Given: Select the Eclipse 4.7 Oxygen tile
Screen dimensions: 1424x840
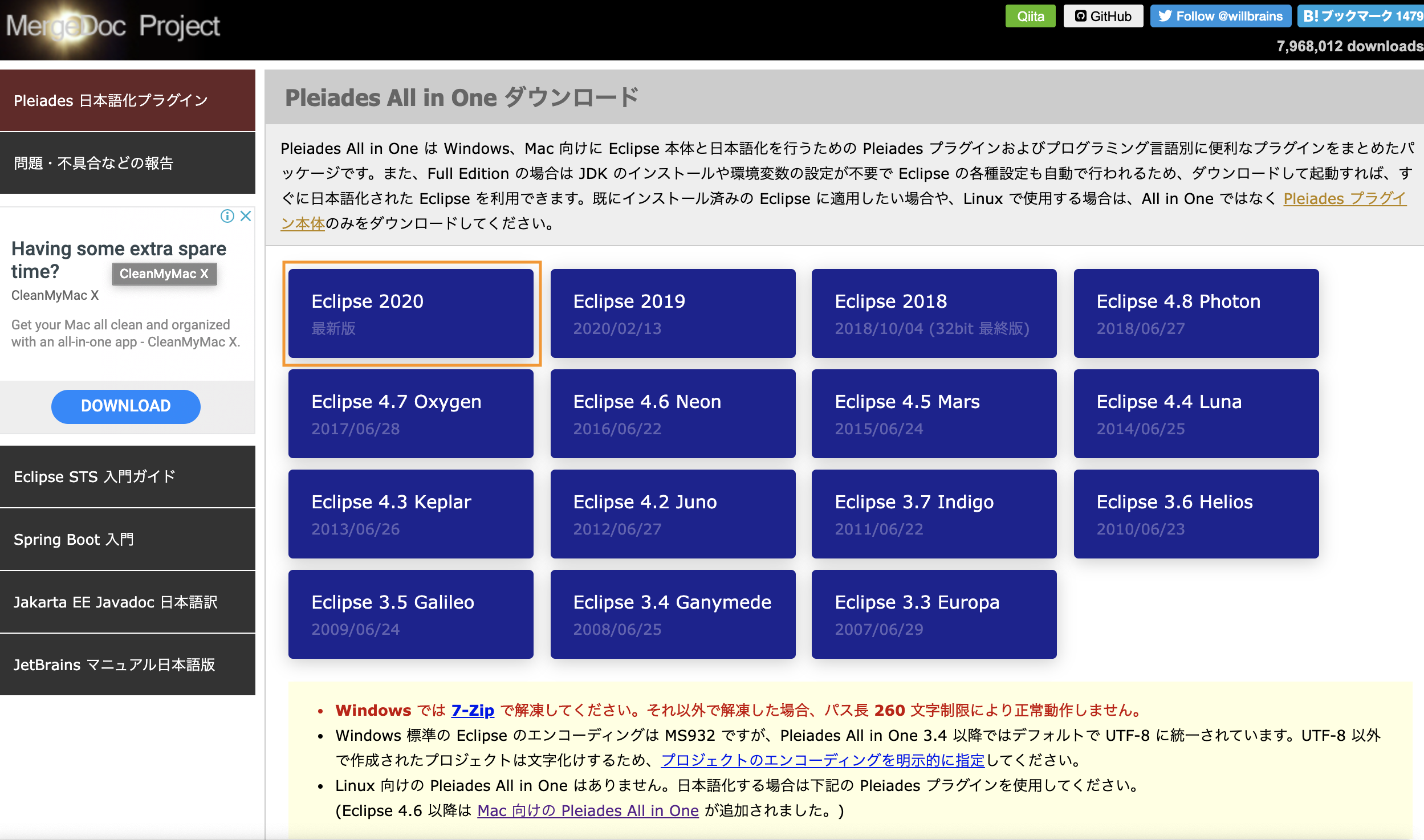Looking at the screenshot, I should click(411, 414).
